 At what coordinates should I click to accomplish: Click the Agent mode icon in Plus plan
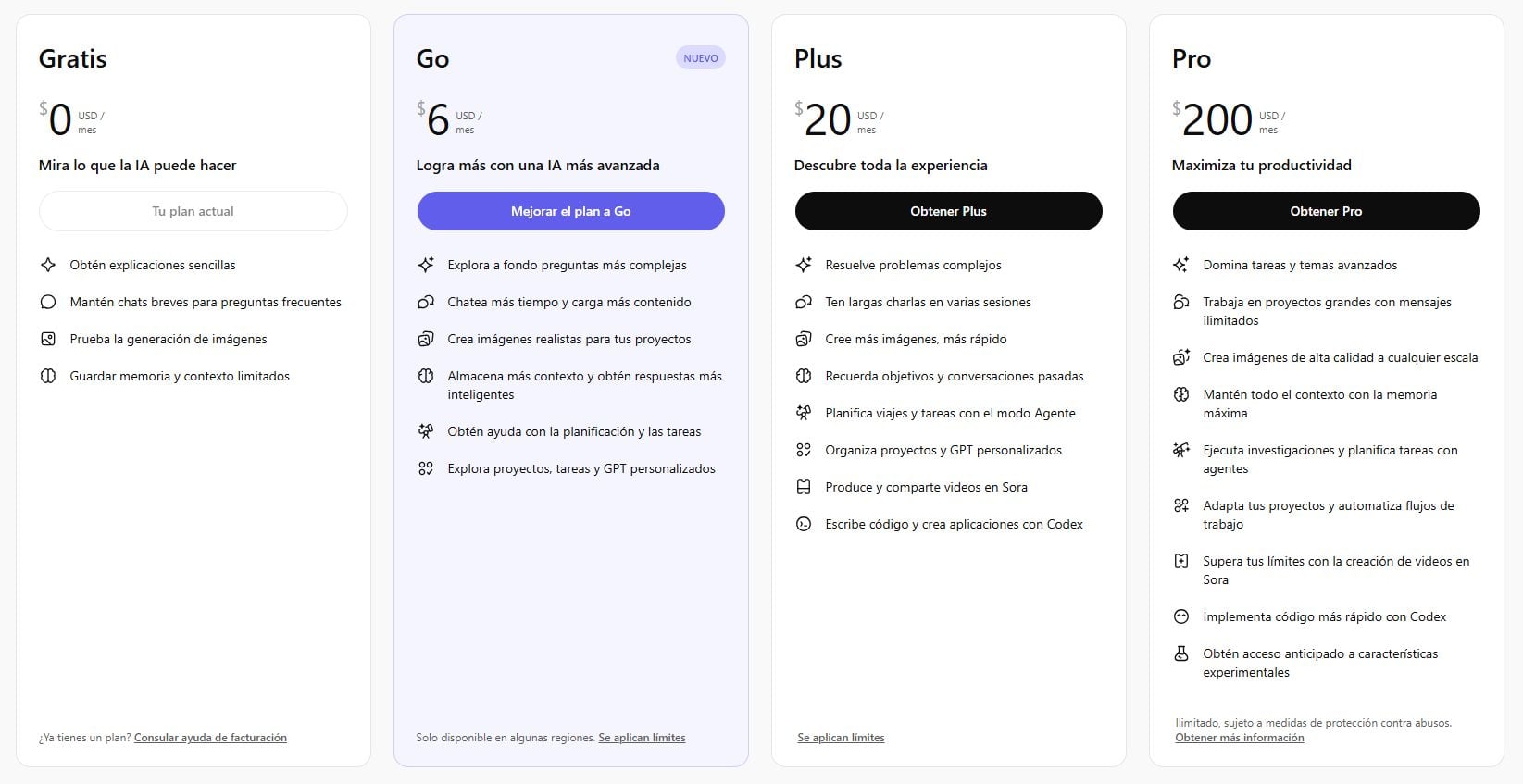point(803,413)
